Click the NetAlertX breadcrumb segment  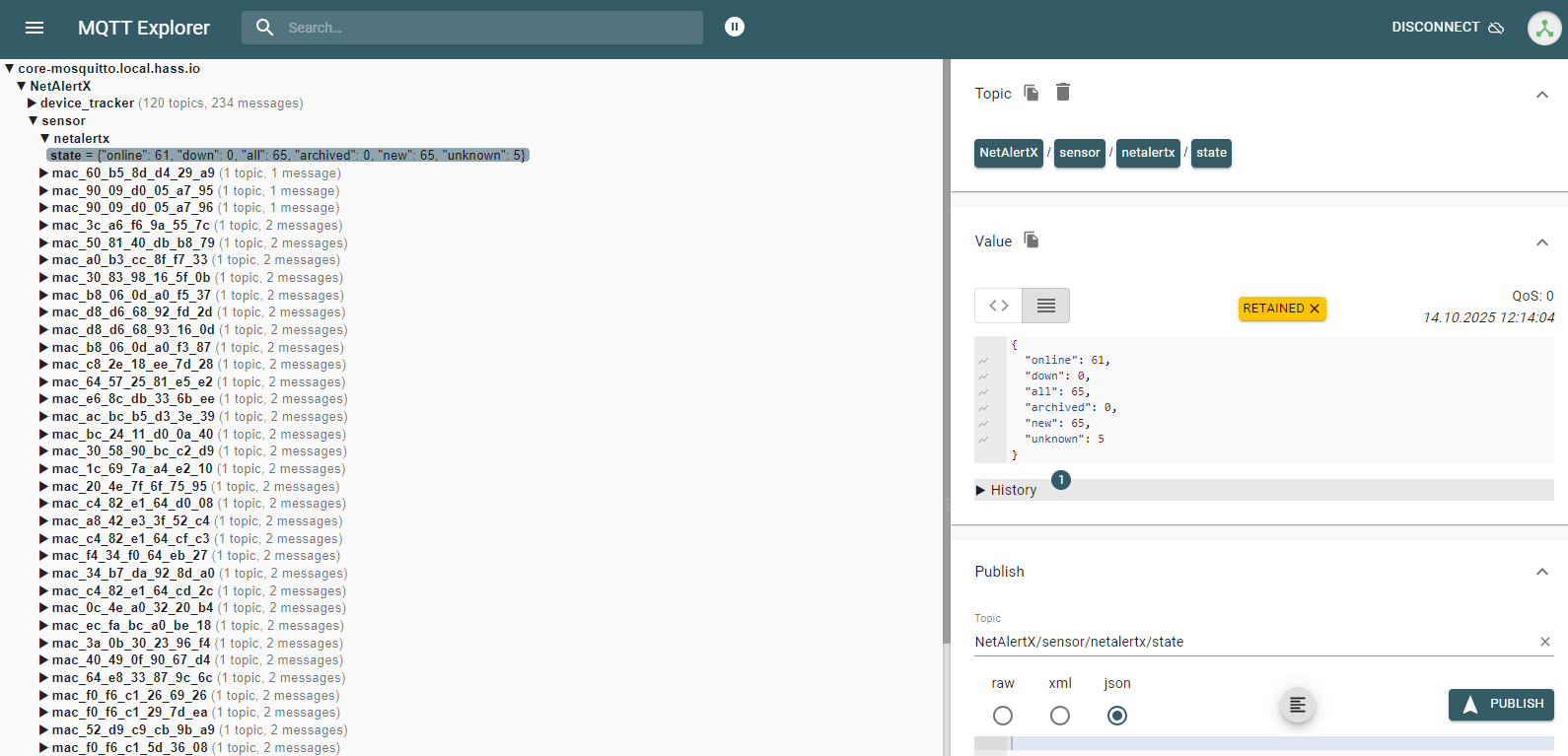tap(1008, 153)
